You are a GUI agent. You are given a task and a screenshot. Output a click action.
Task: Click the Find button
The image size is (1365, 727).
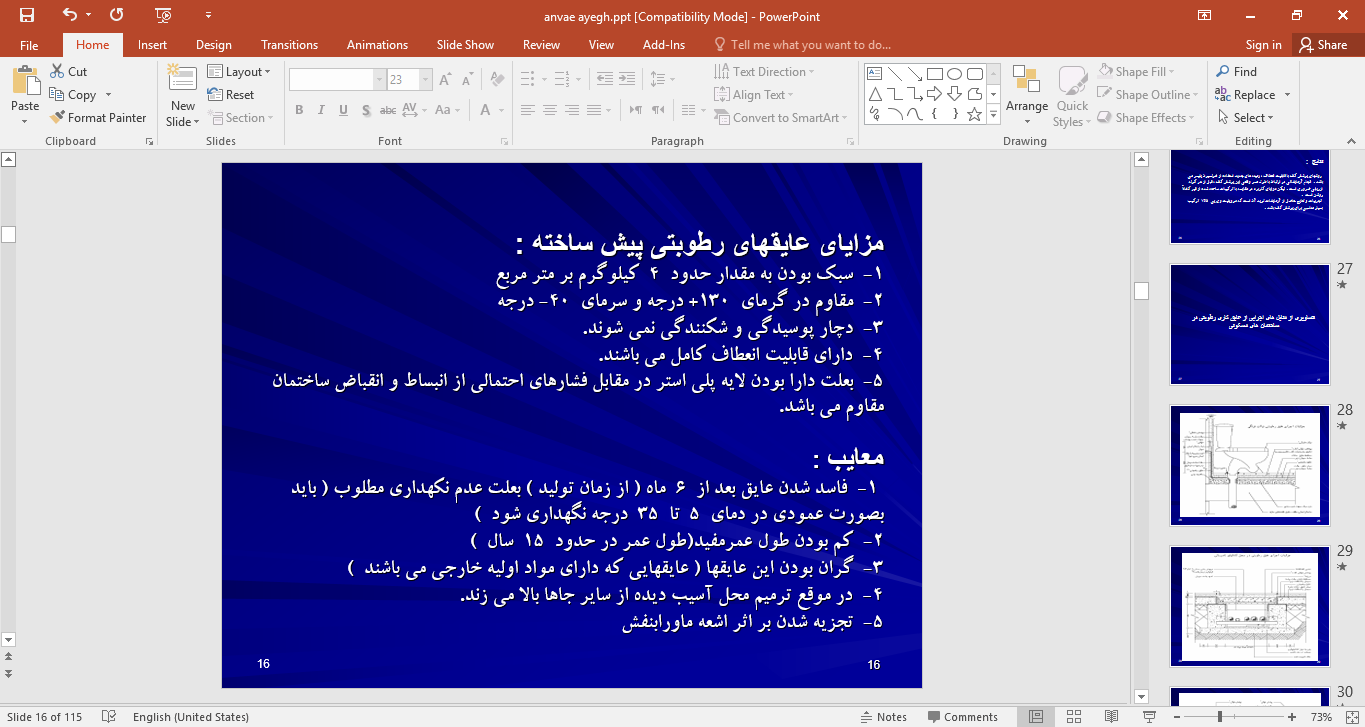coord(1236,72)
